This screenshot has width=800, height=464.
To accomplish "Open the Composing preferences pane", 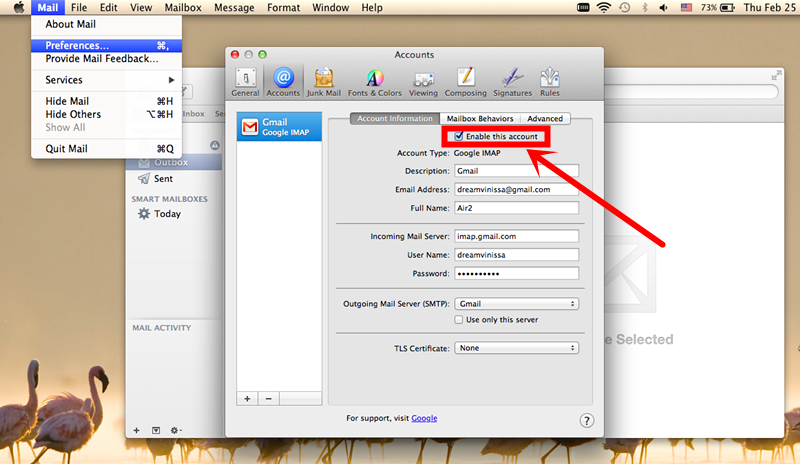I will pos(465,82).
